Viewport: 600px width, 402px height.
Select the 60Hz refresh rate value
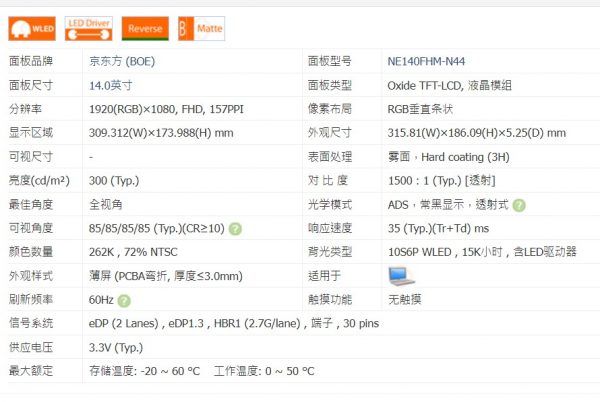tap(101, 300)
